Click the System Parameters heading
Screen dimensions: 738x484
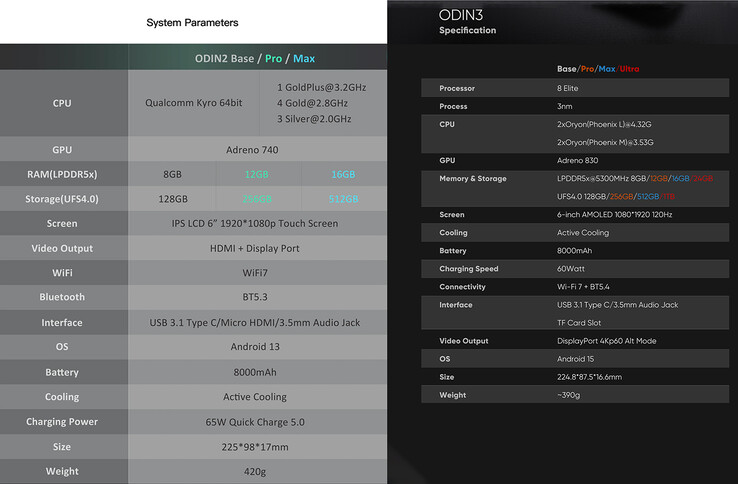pyautogui.click(x=192, y=22)
